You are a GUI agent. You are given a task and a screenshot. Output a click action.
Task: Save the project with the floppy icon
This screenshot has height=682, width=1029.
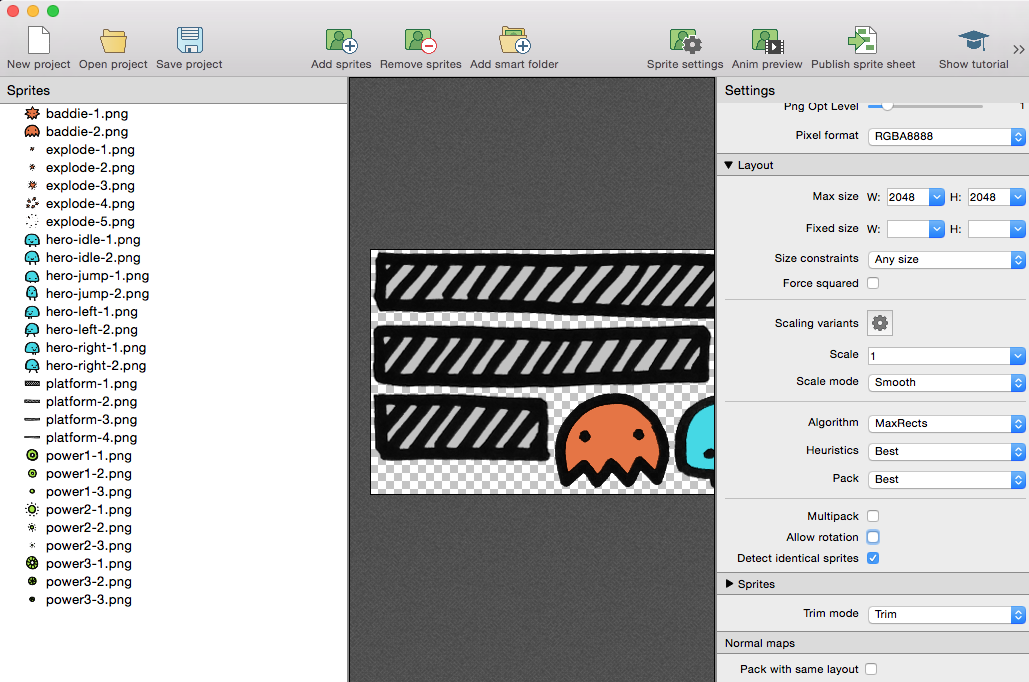click(190, 40)
